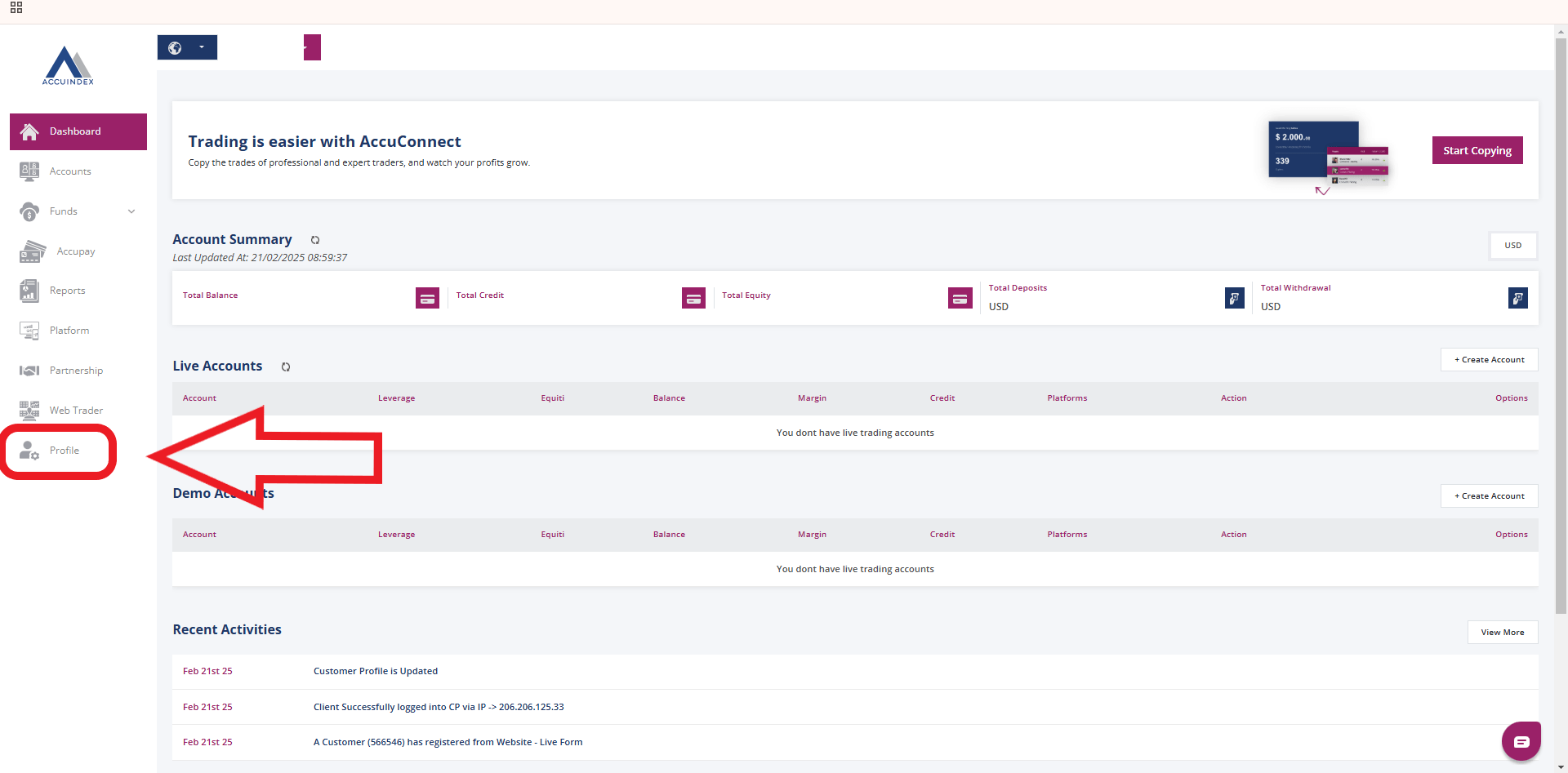Click Platforms column header in Live Accounts table
This screenshot has width=1568, height=773.
pos(1067,398)
